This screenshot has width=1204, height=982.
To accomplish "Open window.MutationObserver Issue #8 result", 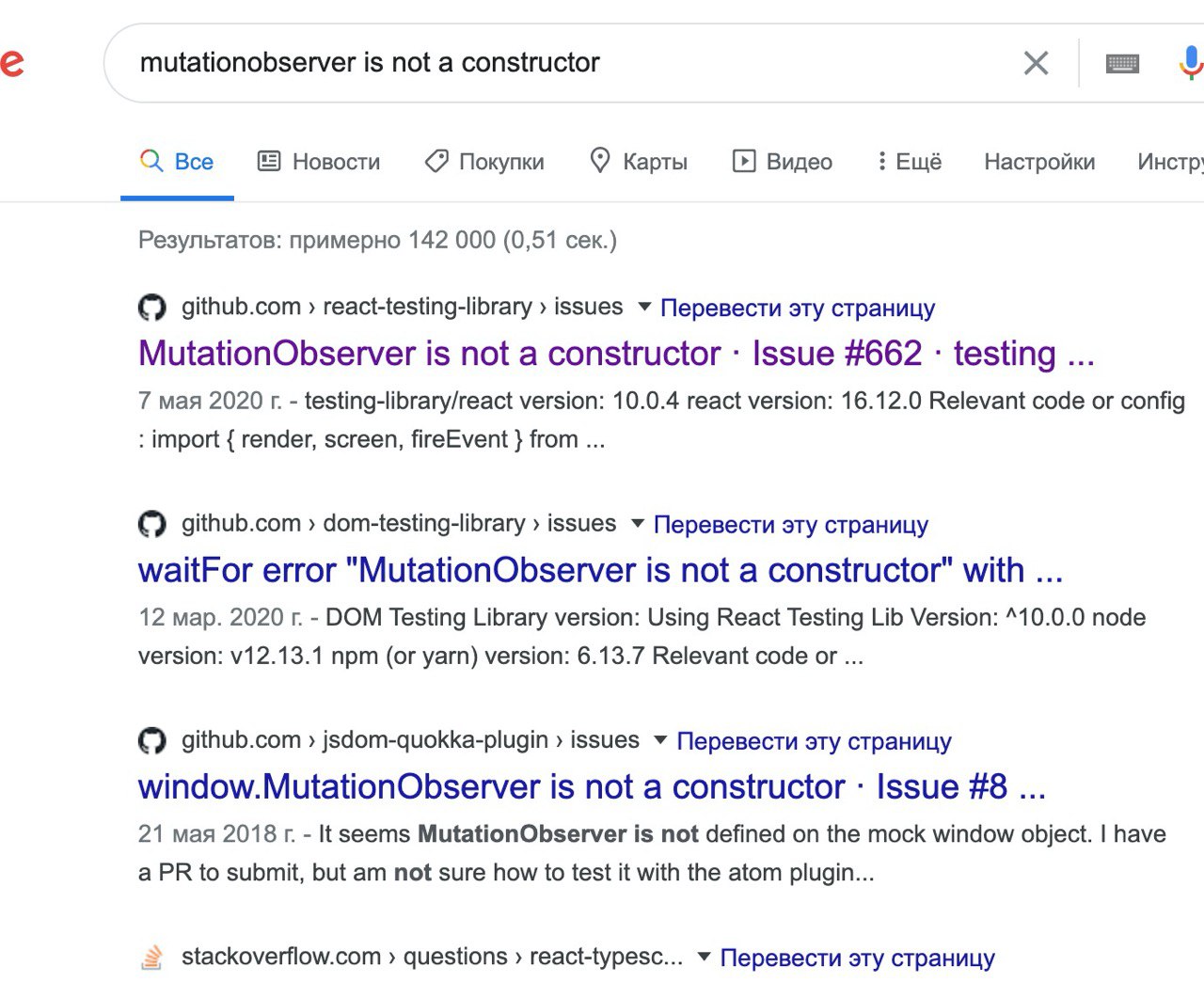I will (x=592, y=786).
